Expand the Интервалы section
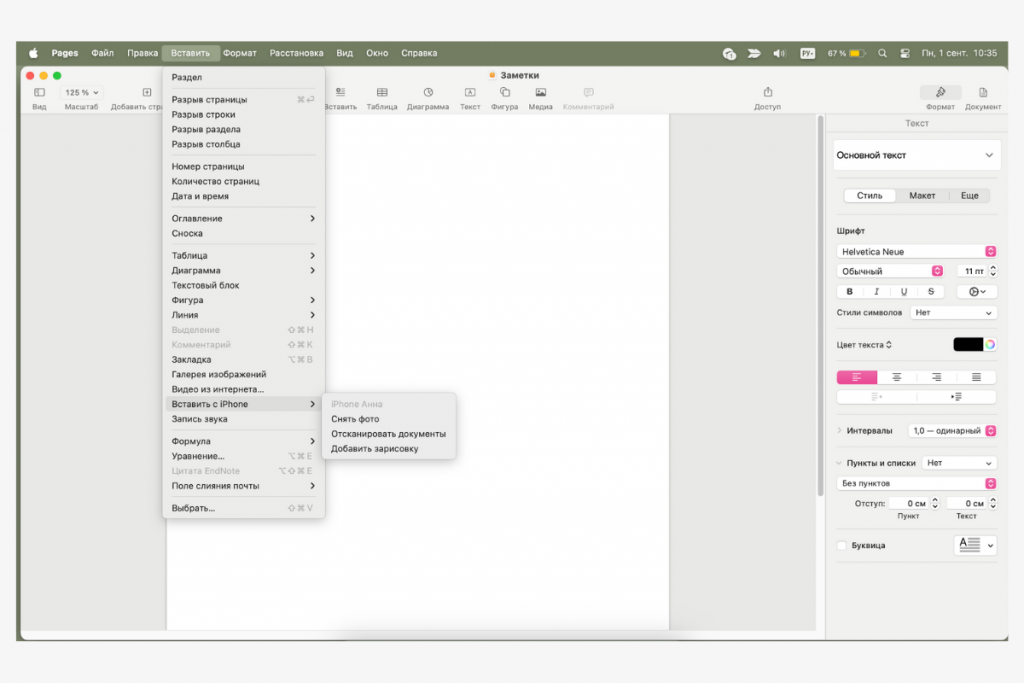 (x=839, y=431)
